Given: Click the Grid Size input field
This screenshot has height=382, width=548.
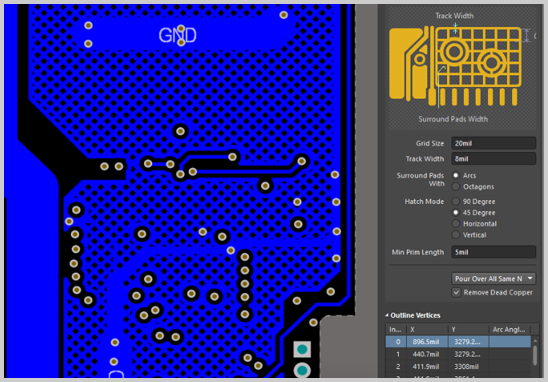Looking at the screenshot, I should pos(493,143).
